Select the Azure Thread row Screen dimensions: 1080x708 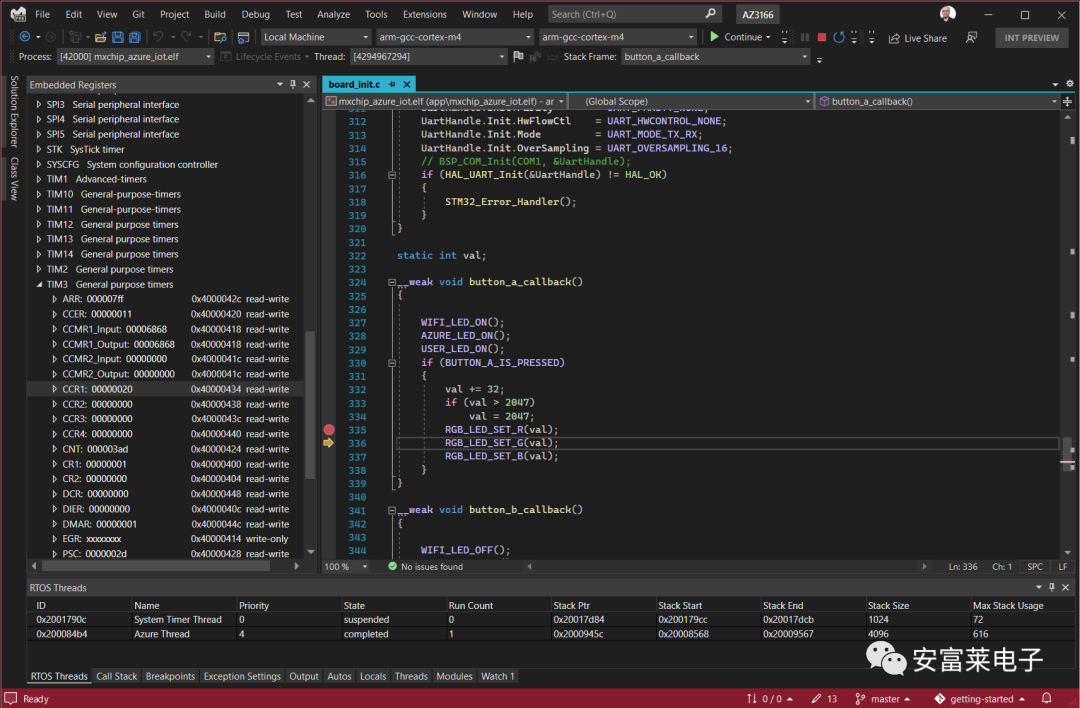(x=551, y=634)
